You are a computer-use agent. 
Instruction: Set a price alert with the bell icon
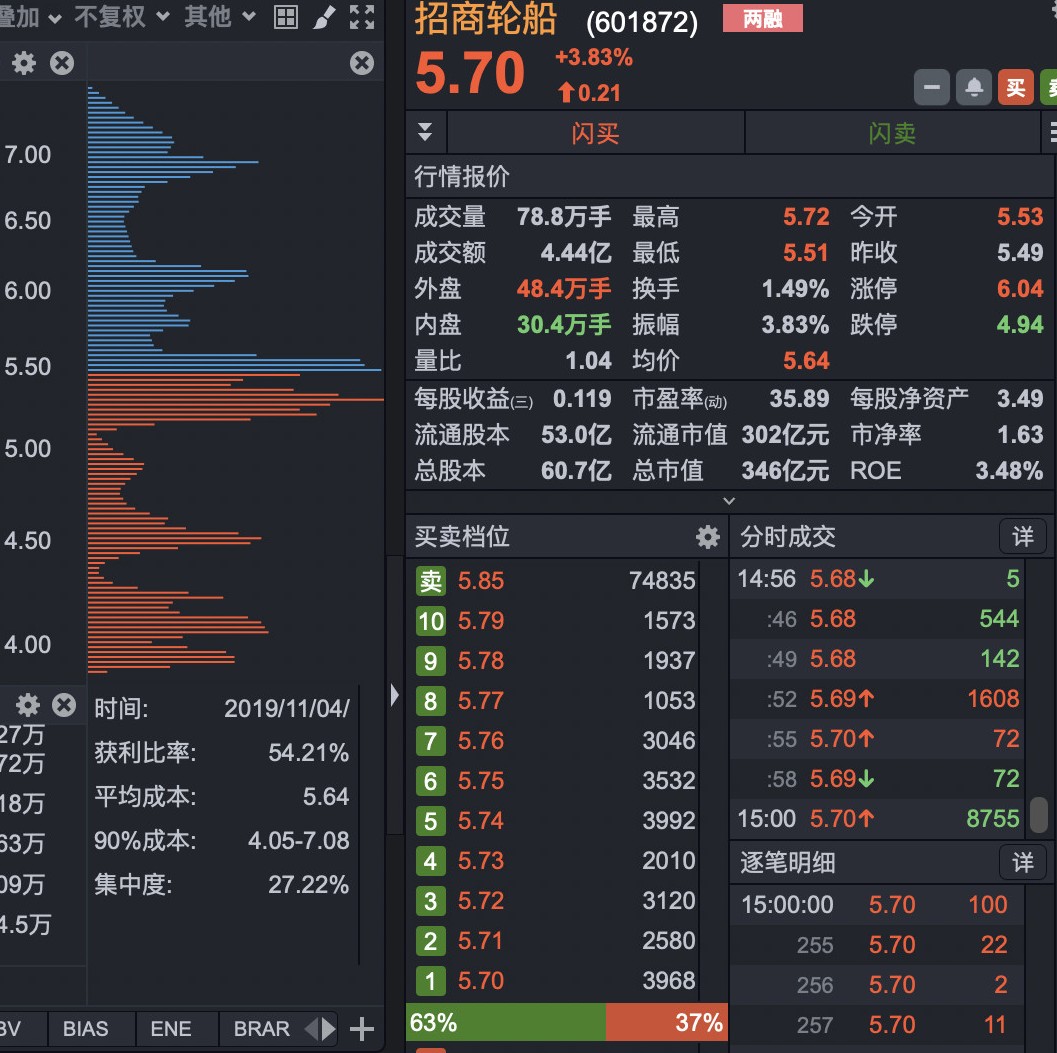click(974, 88)
